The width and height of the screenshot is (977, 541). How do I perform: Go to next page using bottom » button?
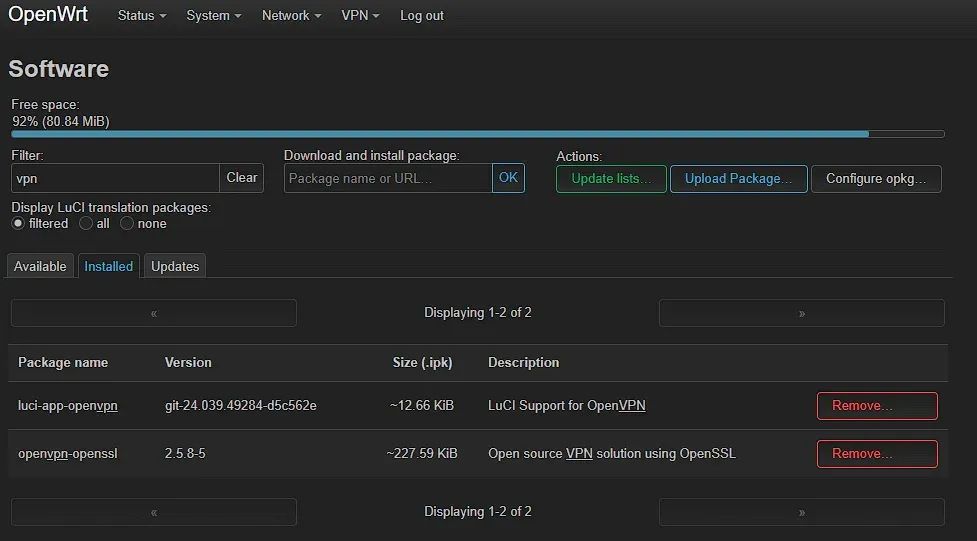tap(802, 512)
